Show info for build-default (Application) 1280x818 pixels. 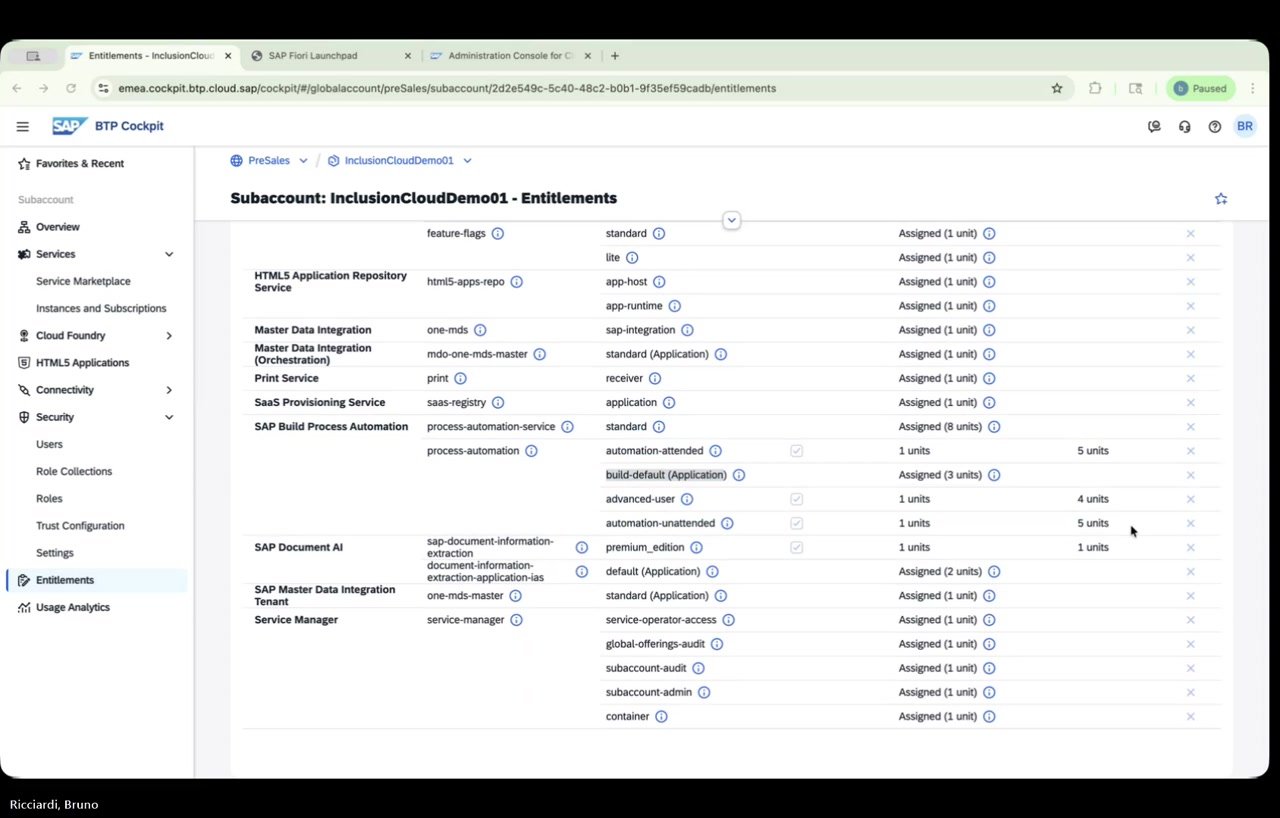coord(738,475)
